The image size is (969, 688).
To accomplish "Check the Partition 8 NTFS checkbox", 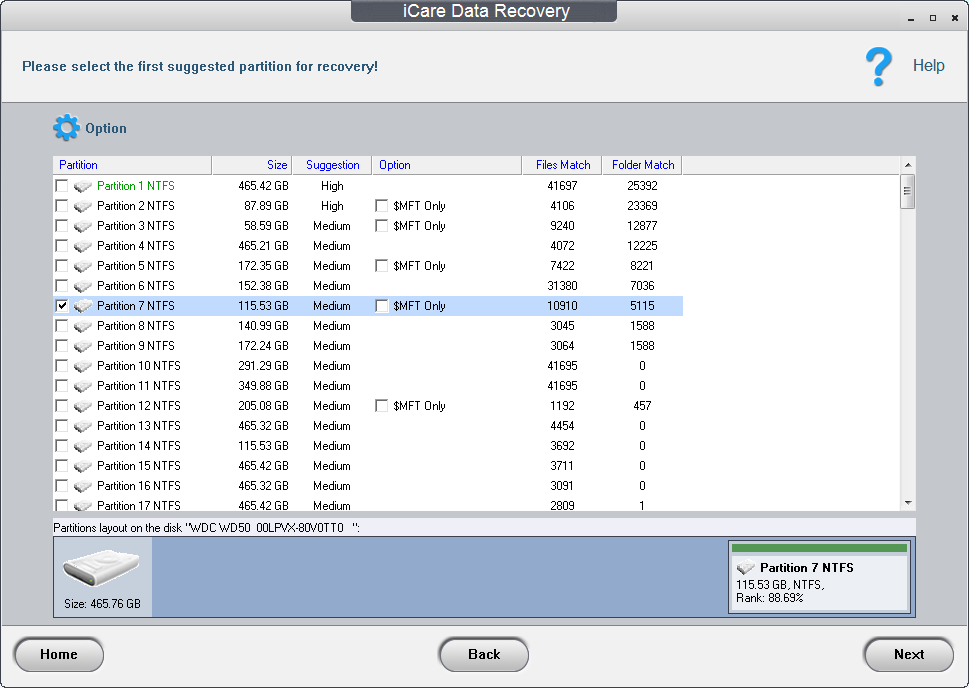I will tap(62, 326).
